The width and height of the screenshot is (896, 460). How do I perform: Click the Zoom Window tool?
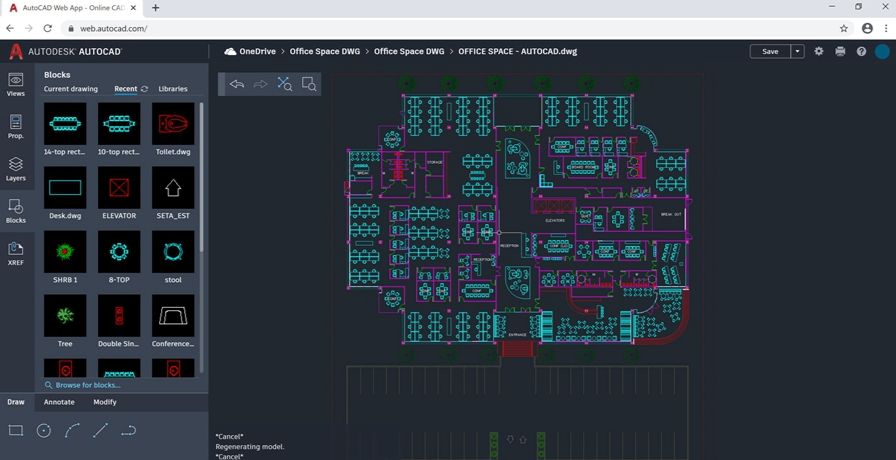(x=309, y=85)
